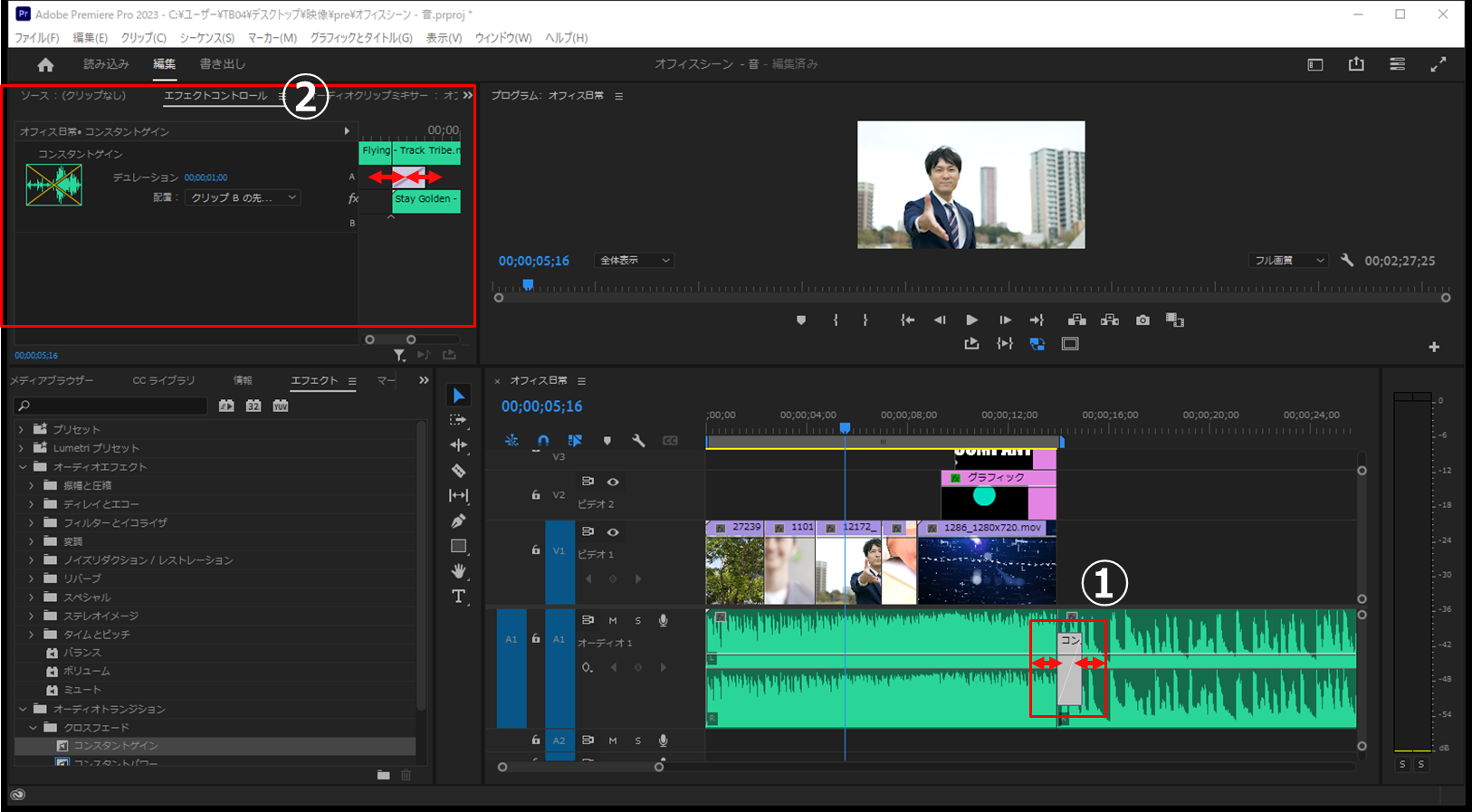This screenshot has height=812, width=1472.
Task: Click the Home icon
Action: pyautogui.click(x=45, y=64)
